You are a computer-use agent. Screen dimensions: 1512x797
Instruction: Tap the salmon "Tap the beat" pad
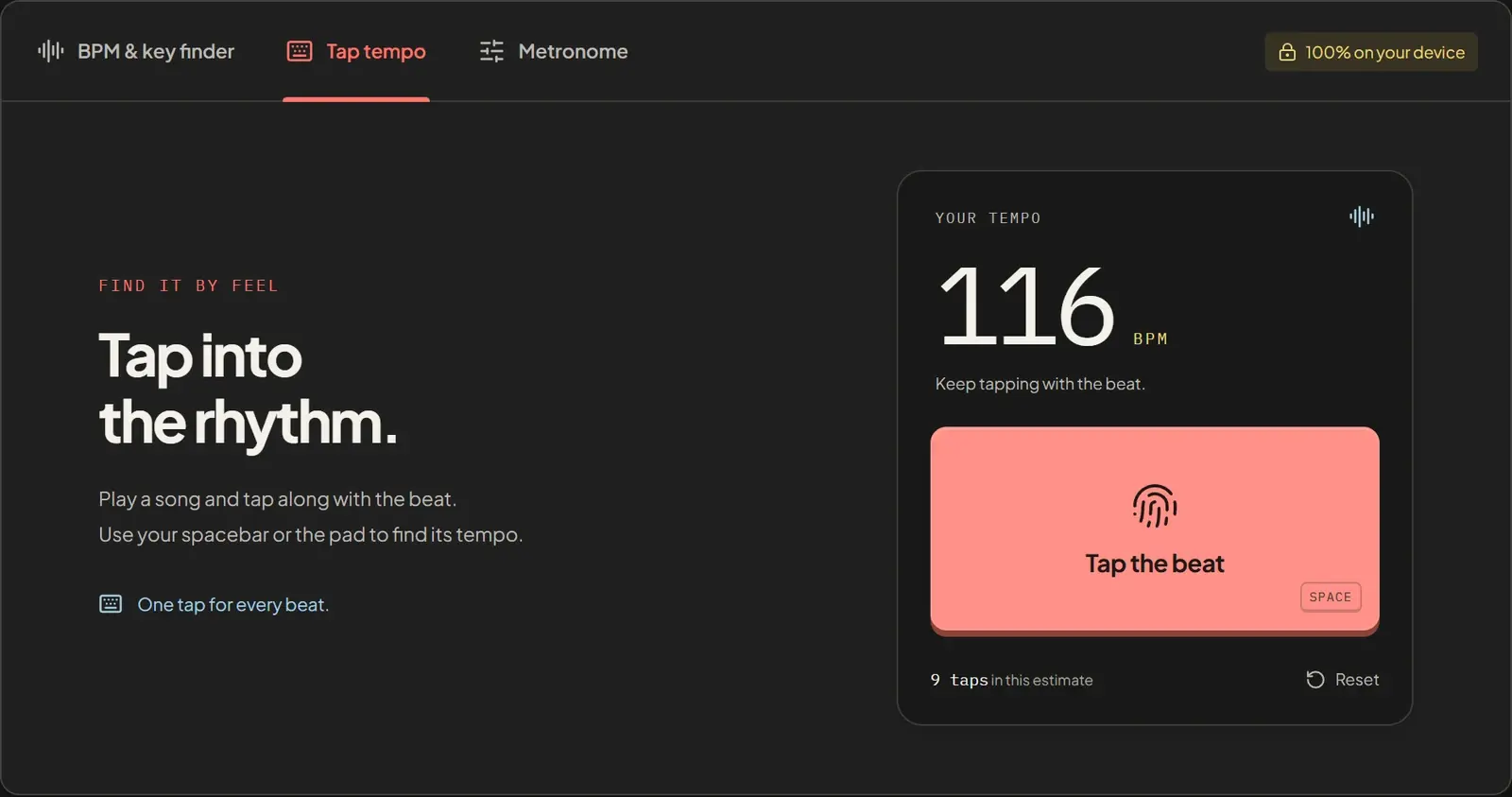(1155, 529)
